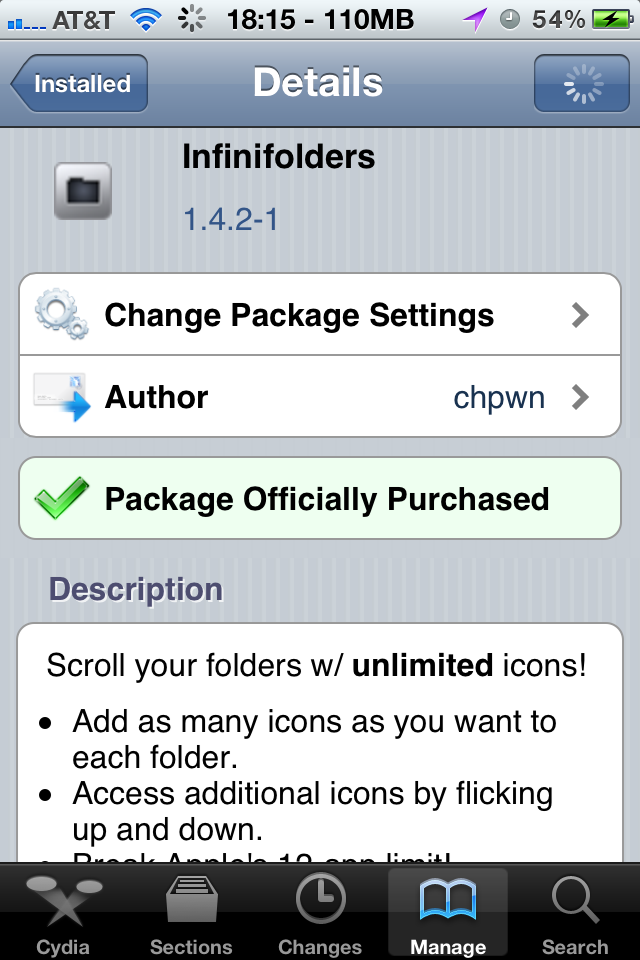
Task: Select the Manage book icon
Action: [x=448, y=899]
